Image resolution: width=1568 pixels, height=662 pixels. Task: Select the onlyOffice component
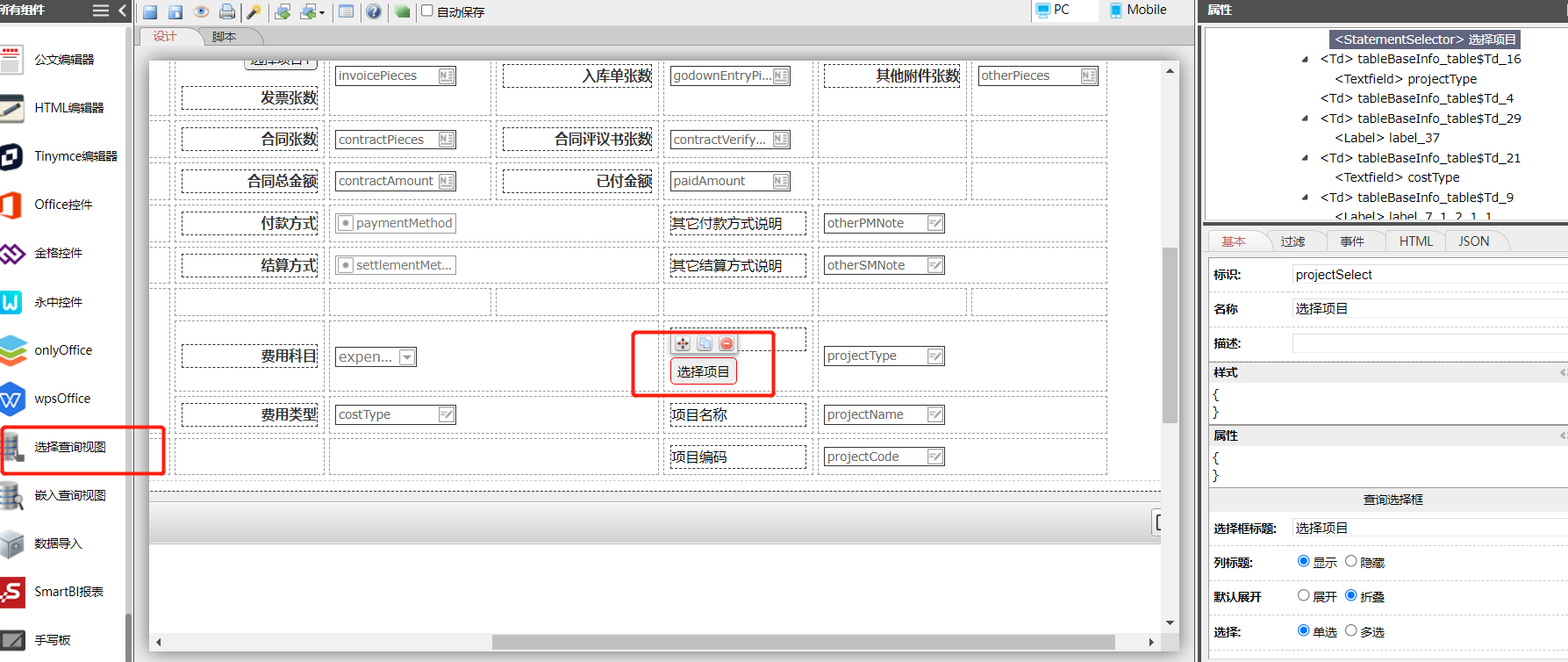point(63,350)
